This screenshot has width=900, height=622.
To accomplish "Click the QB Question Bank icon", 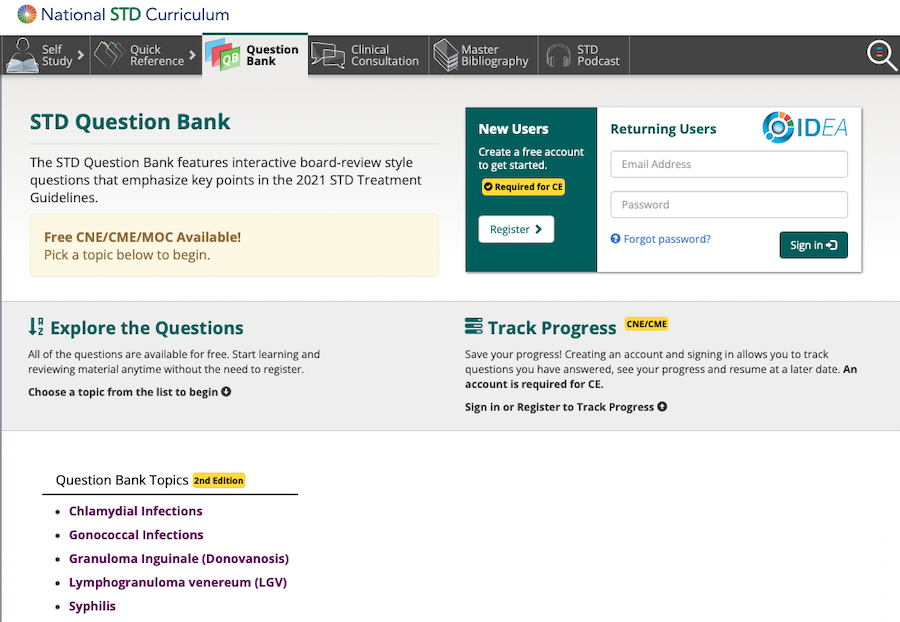I will click(x=222, y=55).
